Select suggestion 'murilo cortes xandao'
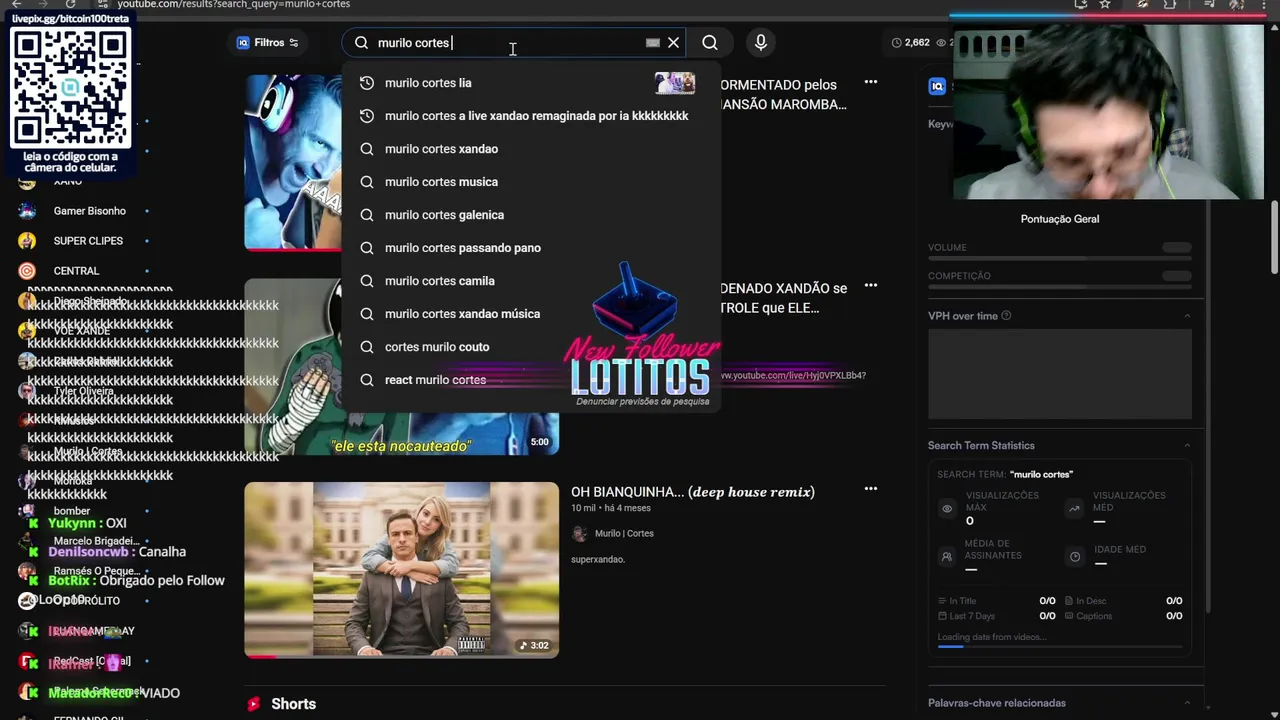The width and height of the screenshot is (1280, 720). [x=531, y=149]
